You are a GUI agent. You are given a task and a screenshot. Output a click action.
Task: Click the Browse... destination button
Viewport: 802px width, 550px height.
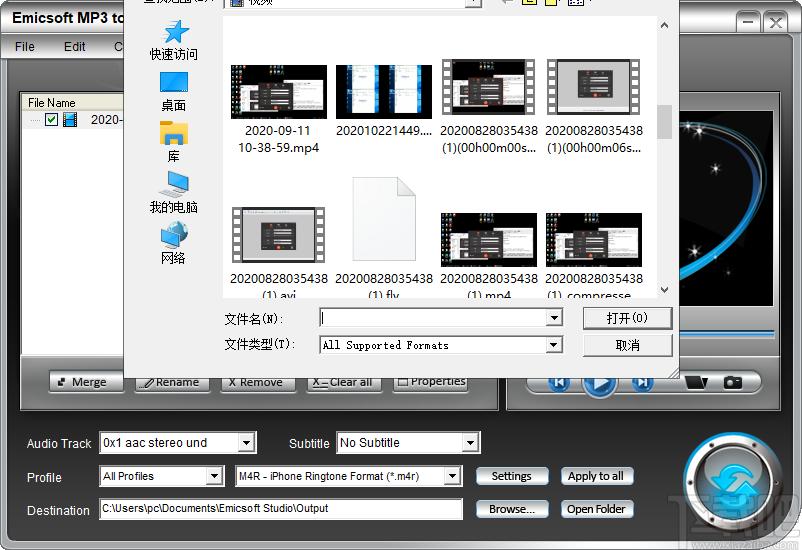[512, 509]
